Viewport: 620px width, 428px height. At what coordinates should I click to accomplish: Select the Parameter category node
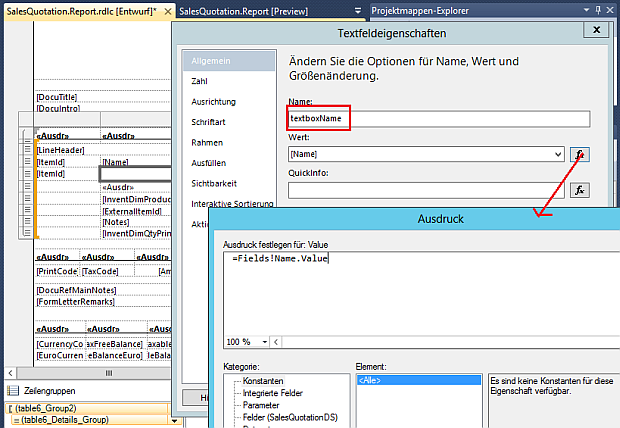[x=264, y=405]
